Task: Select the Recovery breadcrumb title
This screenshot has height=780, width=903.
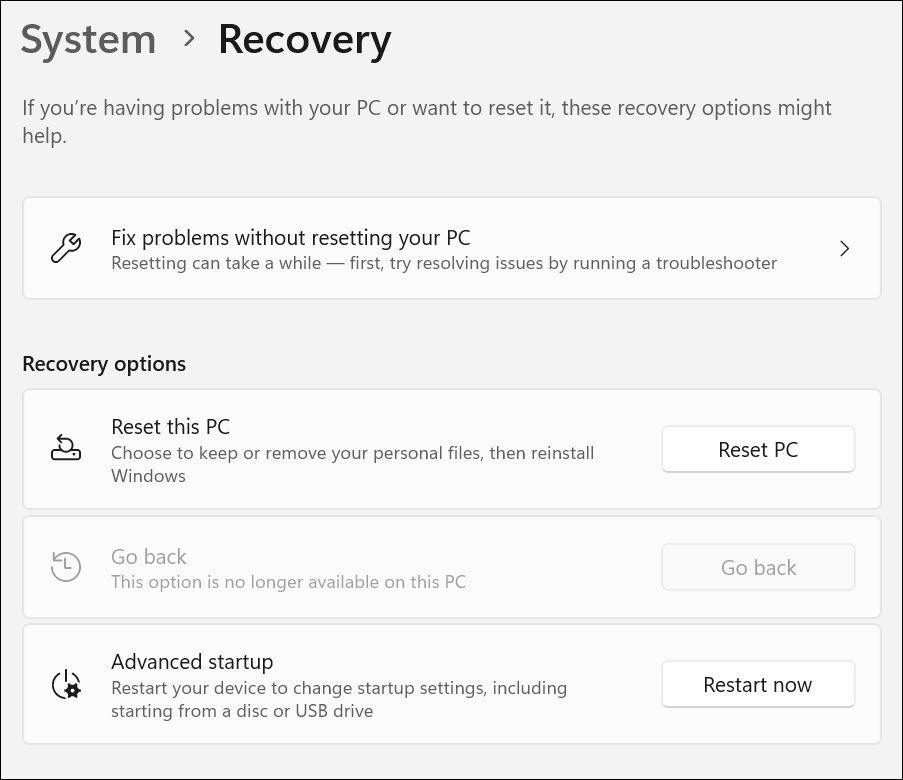Action: [x=304, y=40]
